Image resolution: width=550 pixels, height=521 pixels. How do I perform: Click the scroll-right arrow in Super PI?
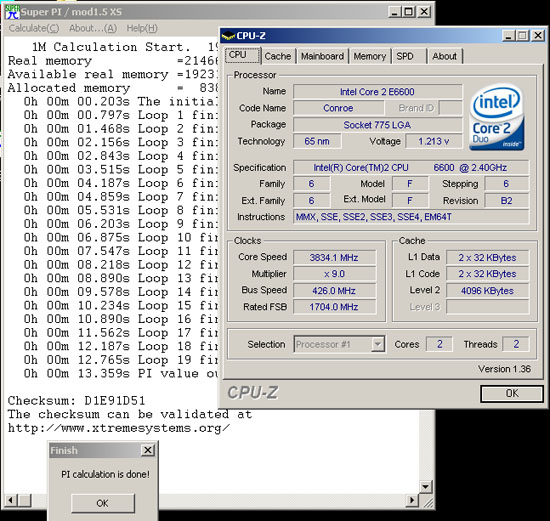[412, 500]
